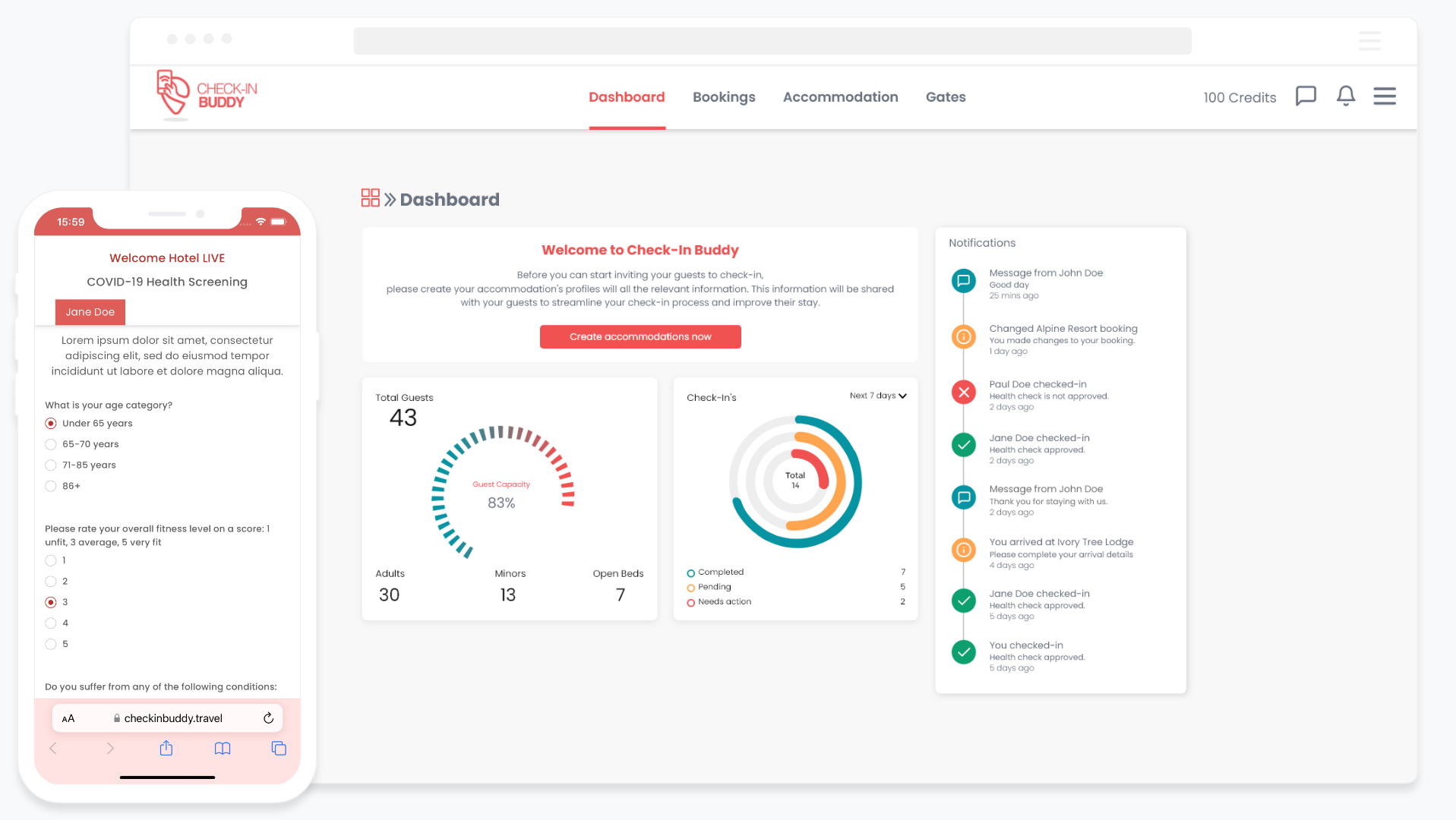The height and width of the screenshot is (820, 1456).
Task: Click the dashboard grid breadcrumb icon
Action: 370,198
